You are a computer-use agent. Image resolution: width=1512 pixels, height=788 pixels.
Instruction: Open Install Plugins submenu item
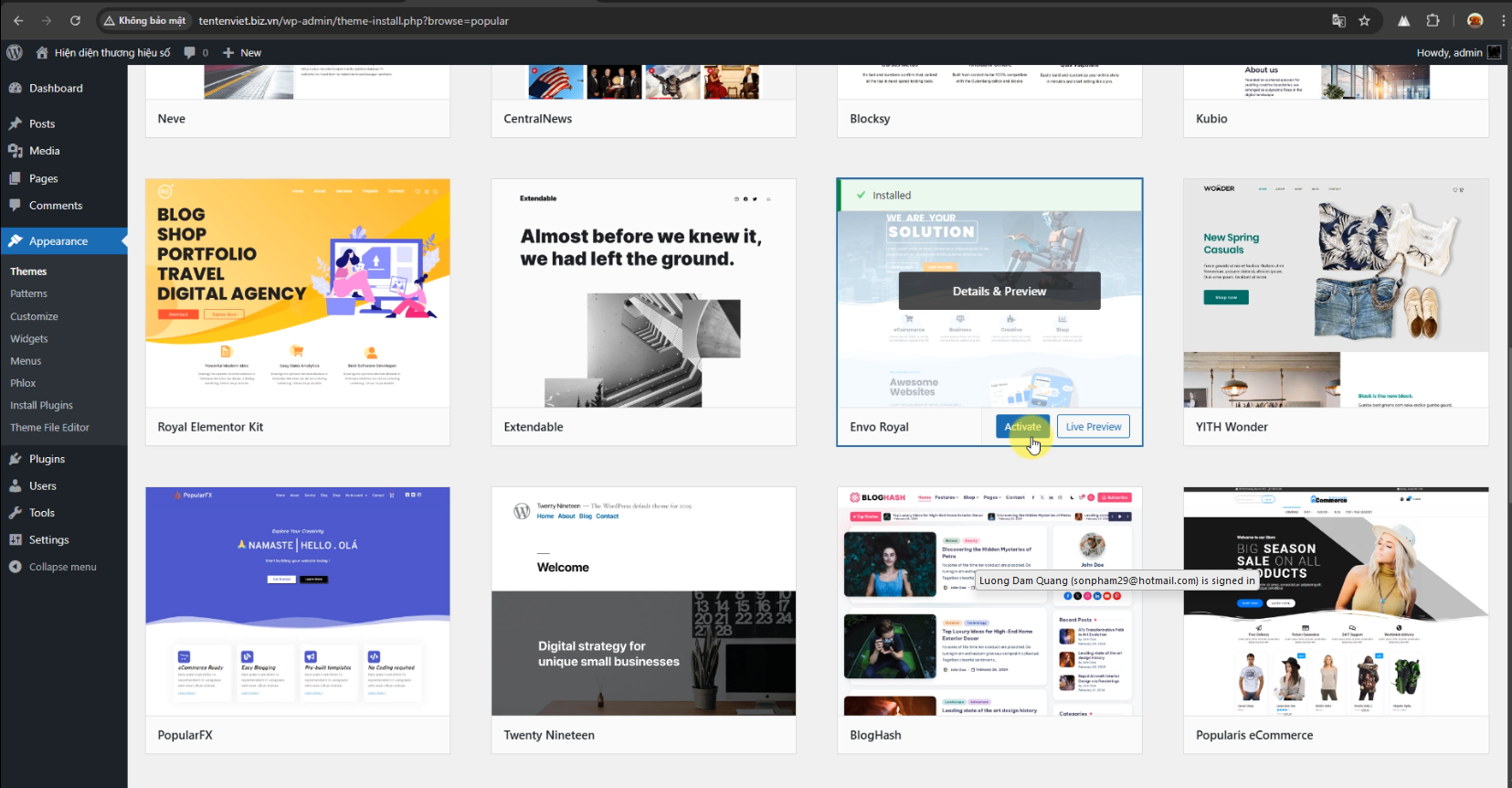click(x=41, y=405)
